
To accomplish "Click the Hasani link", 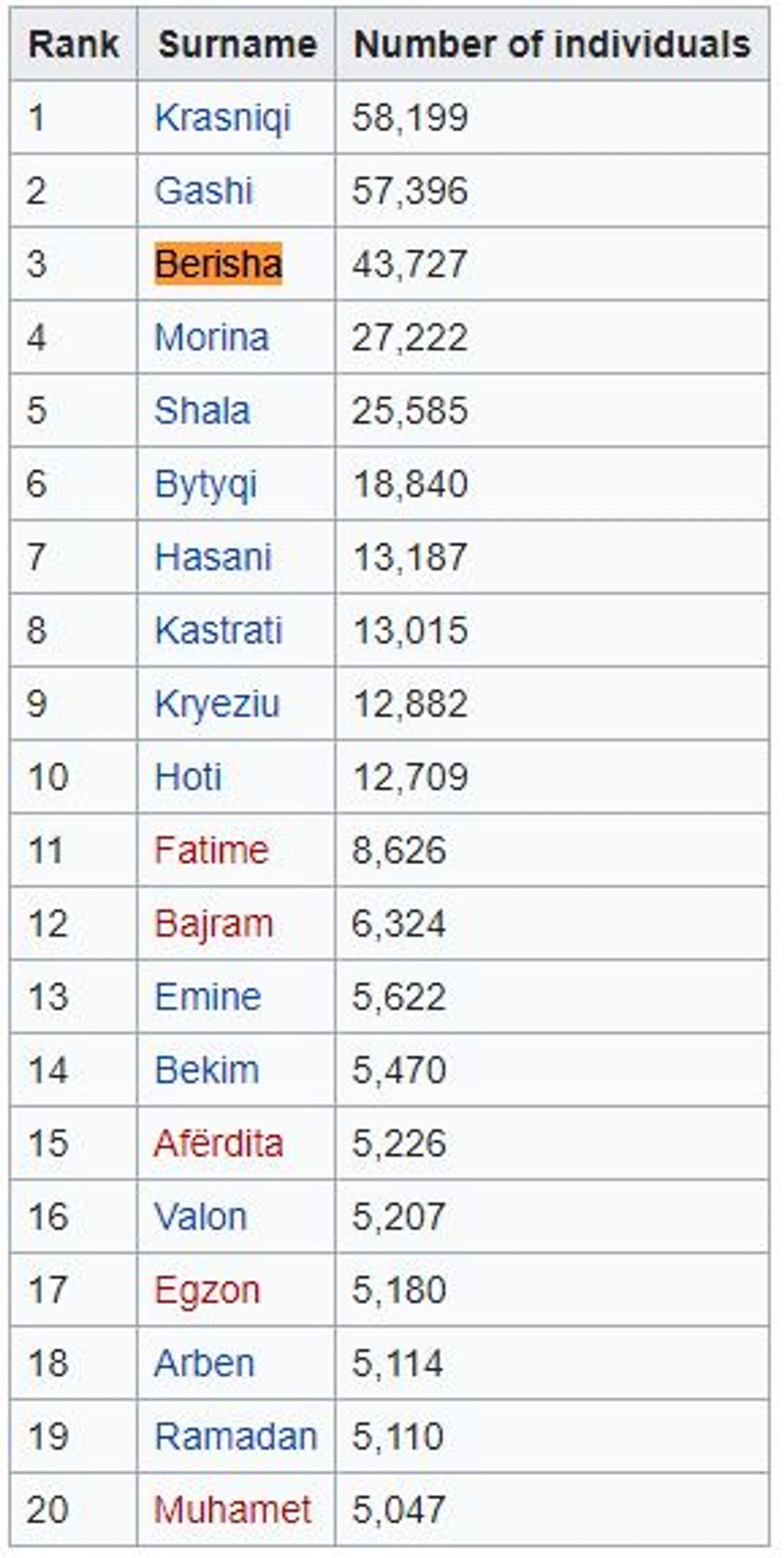I will tap(213, 557).
